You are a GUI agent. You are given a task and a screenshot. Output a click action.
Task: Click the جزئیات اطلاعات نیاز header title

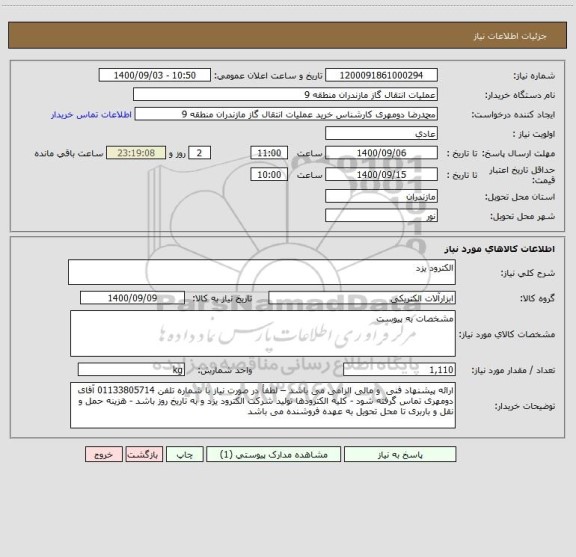(510, 36)
